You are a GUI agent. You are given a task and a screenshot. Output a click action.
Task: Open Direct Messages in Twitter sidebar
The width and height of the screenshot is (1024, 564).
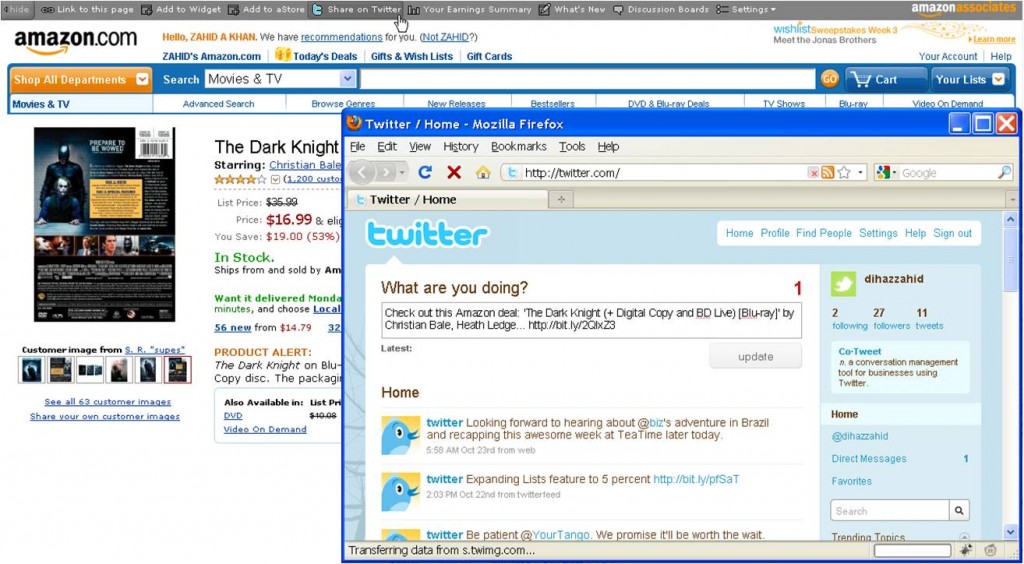click(x=869, y=459)
